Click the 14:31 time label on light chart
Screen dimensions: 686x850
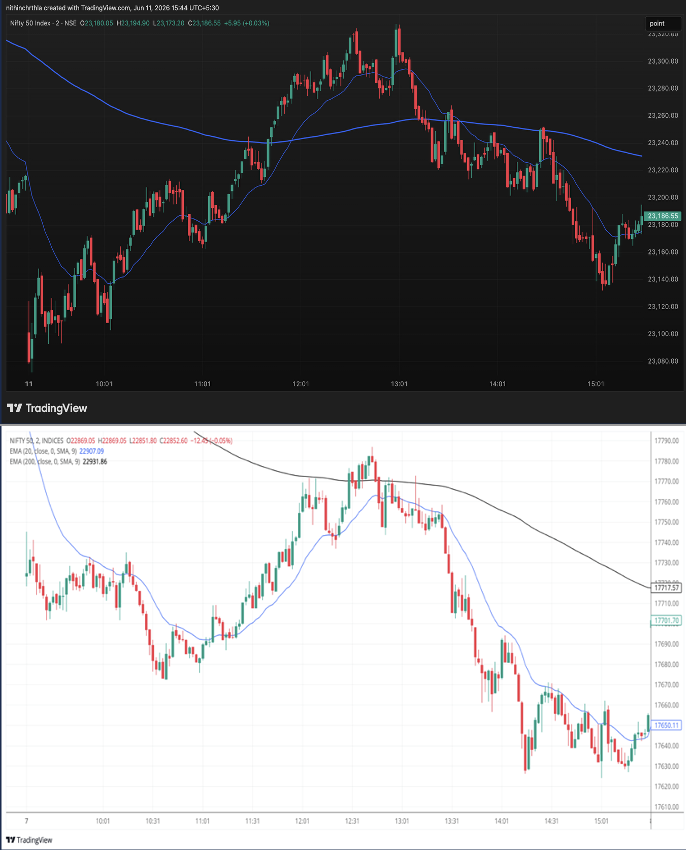coord(551,821)
